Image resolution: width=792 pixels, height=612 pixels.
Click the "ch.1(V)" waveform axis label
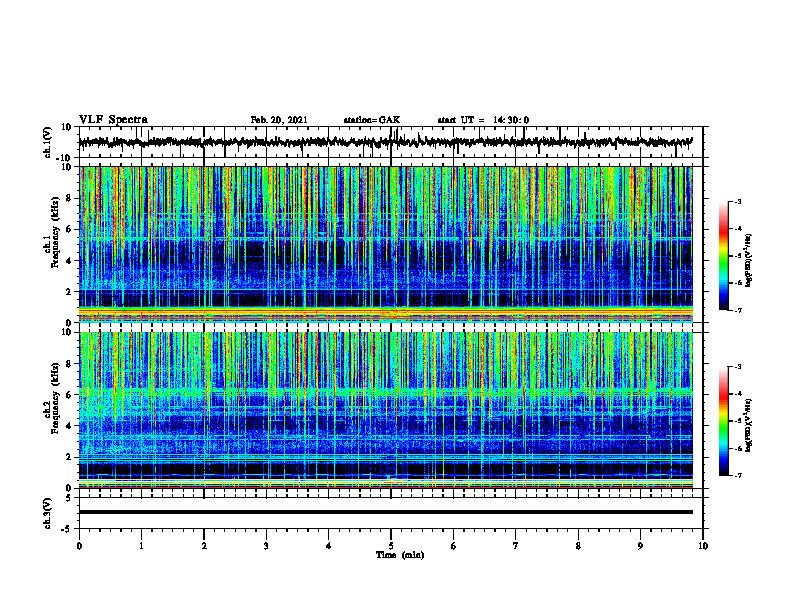click(48, 142)
